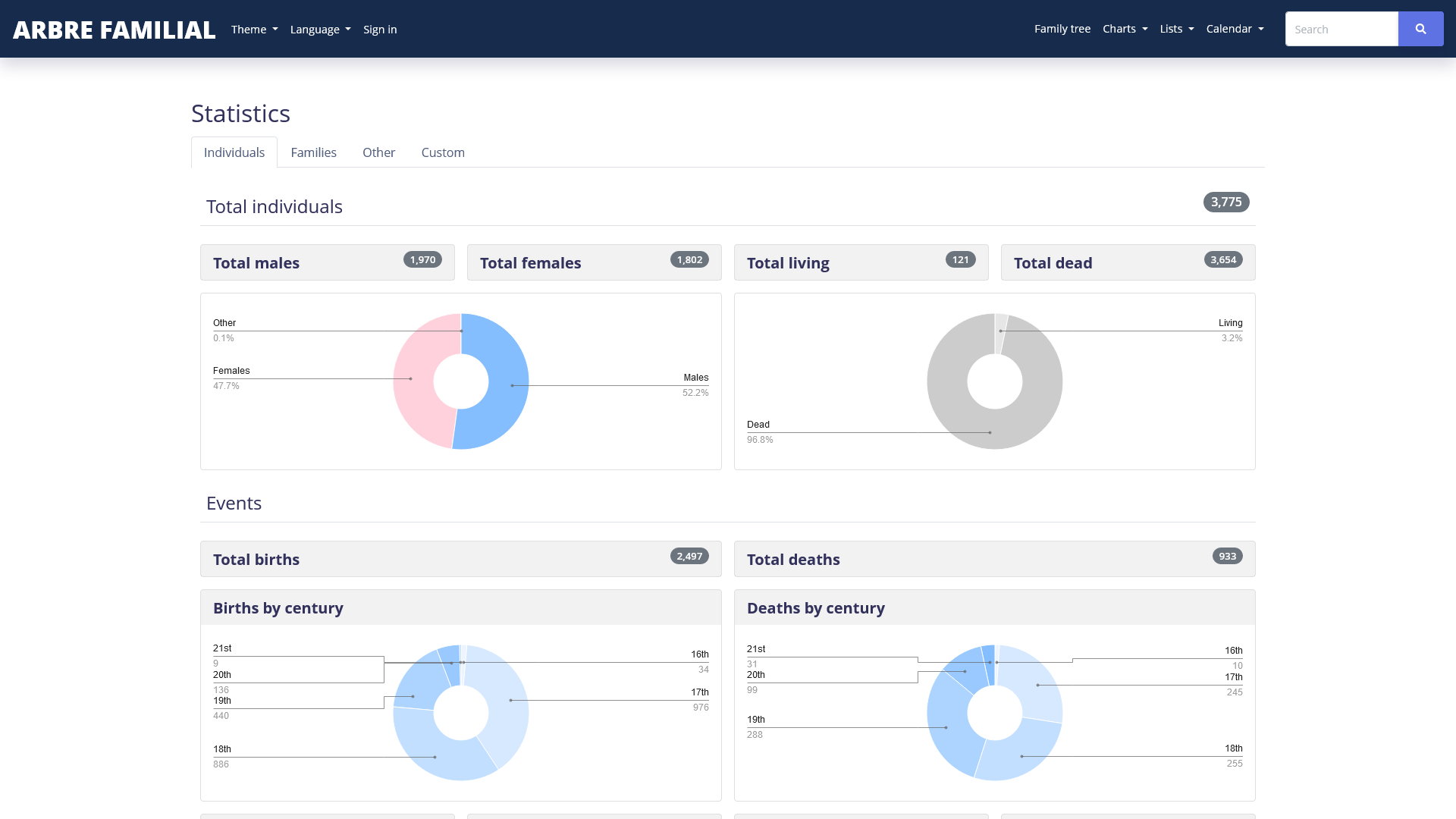Expand the Lists menu
Viewport: 1456px width, 819px height.
[x=1177, y=29]
